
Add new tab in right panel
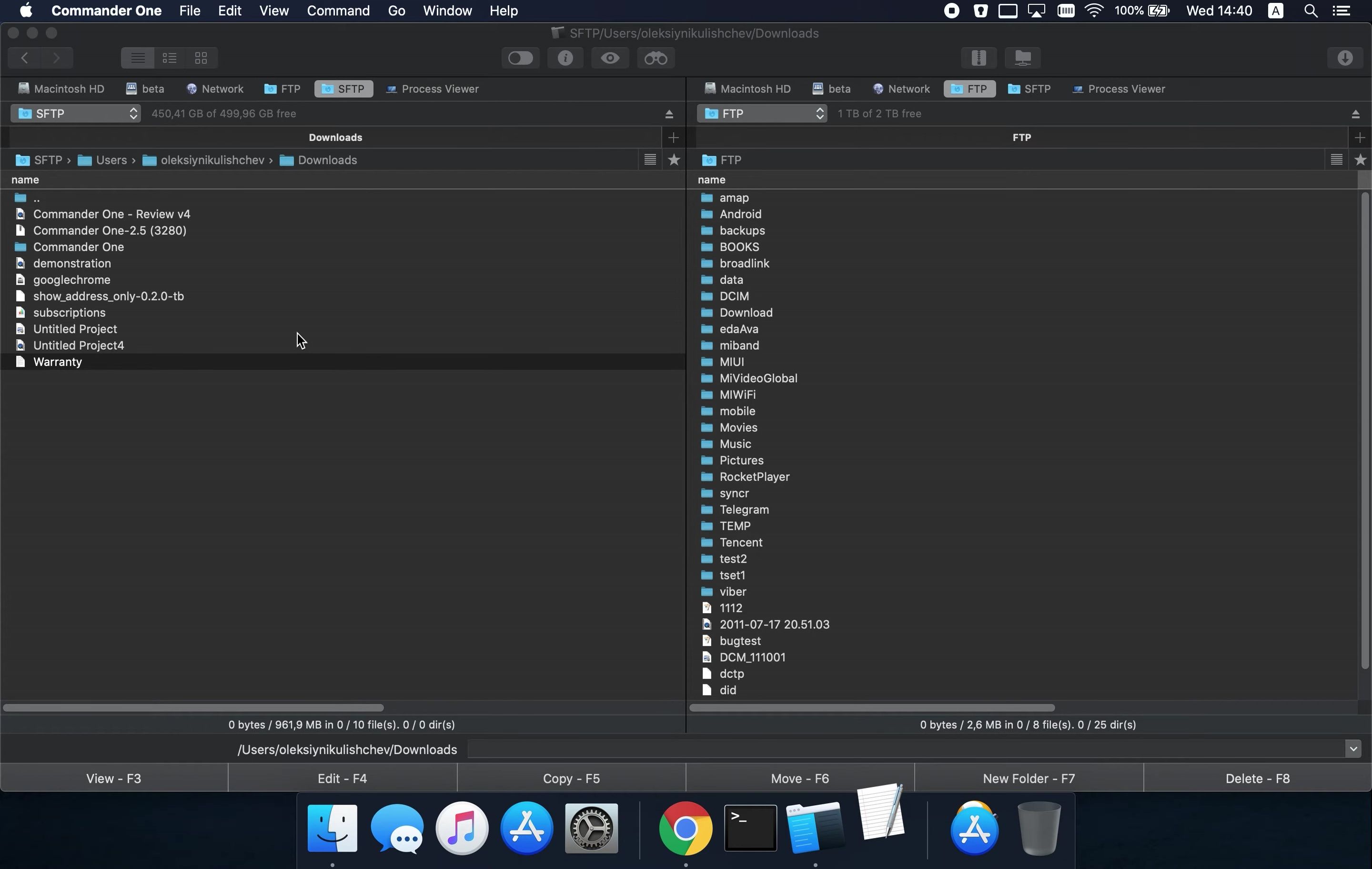pos(1360,137)
